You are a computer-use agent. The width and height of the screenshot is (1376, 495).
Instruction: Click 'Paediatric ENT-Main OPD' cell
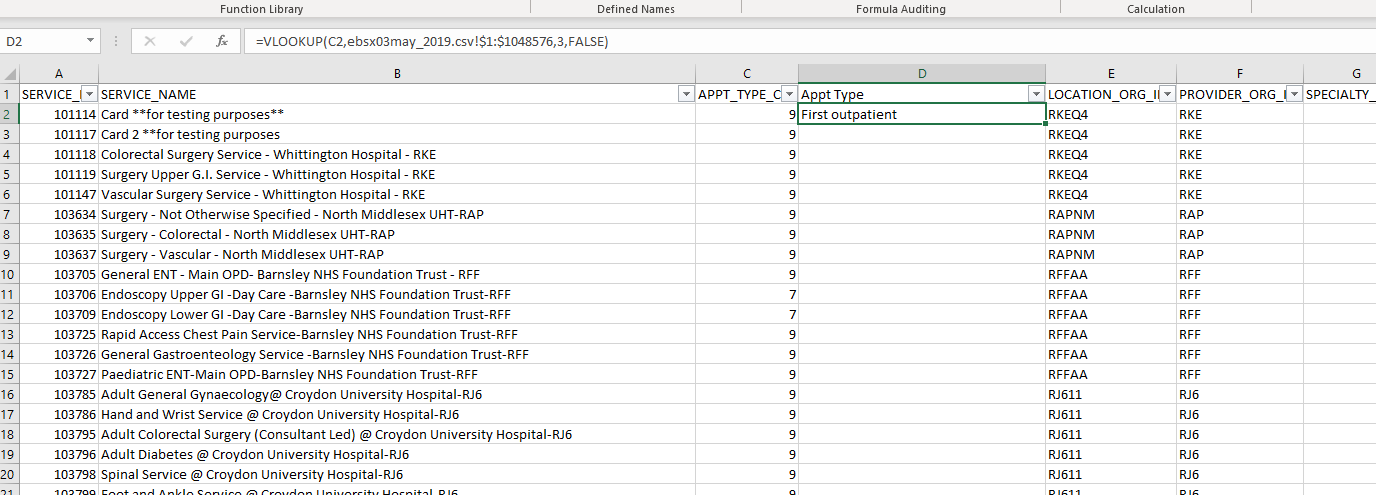pos(397,374)
